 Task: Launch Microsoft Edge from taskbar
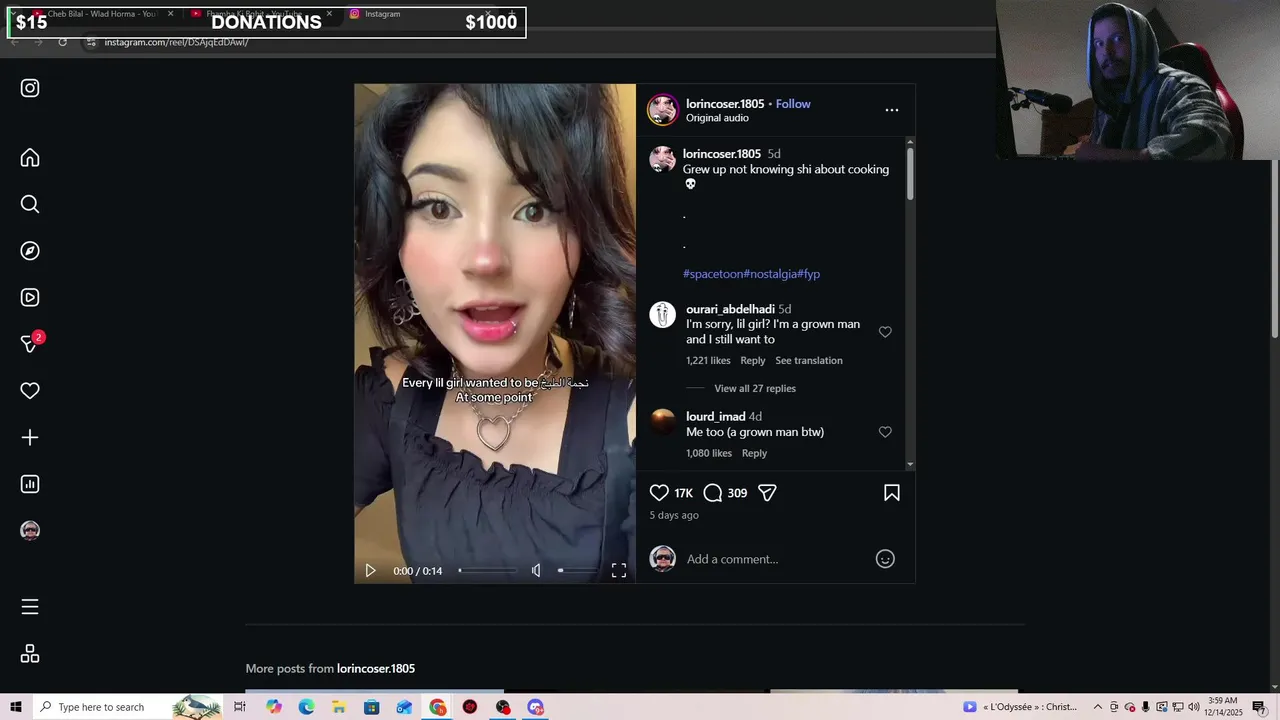click(306, 707)
